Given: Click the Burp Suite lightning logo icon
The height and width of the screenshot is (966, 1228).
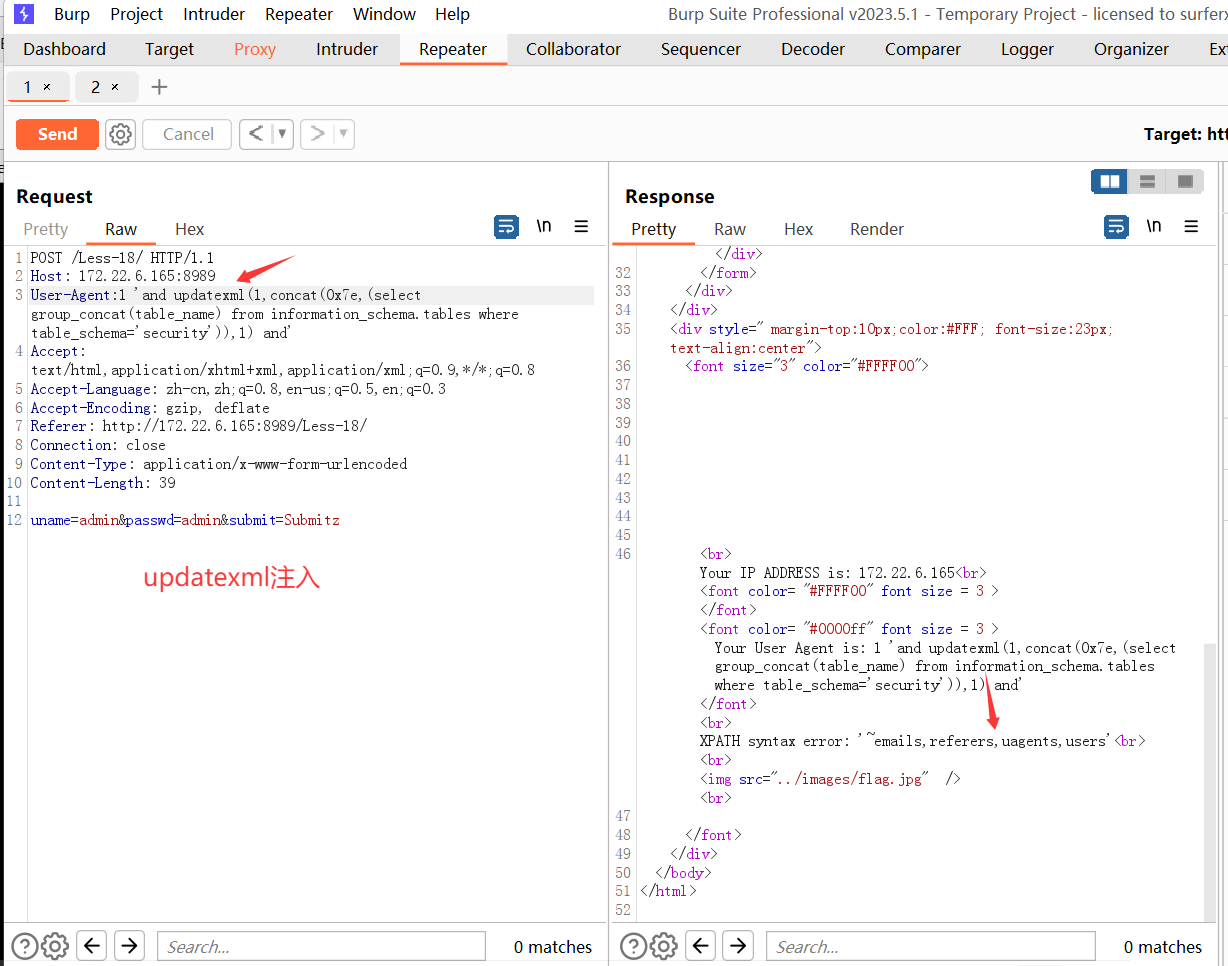Looking at the screenshot, I should click(24, 14).
